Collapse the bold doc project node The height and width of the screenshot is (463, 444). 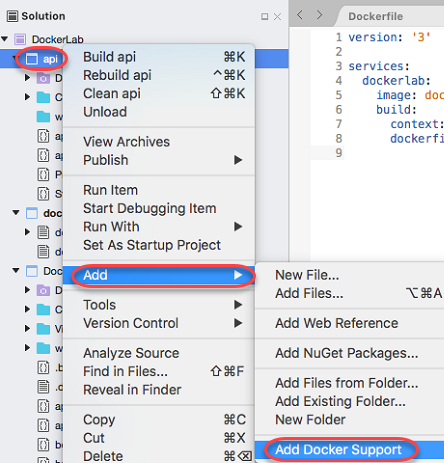click(16, 212)
